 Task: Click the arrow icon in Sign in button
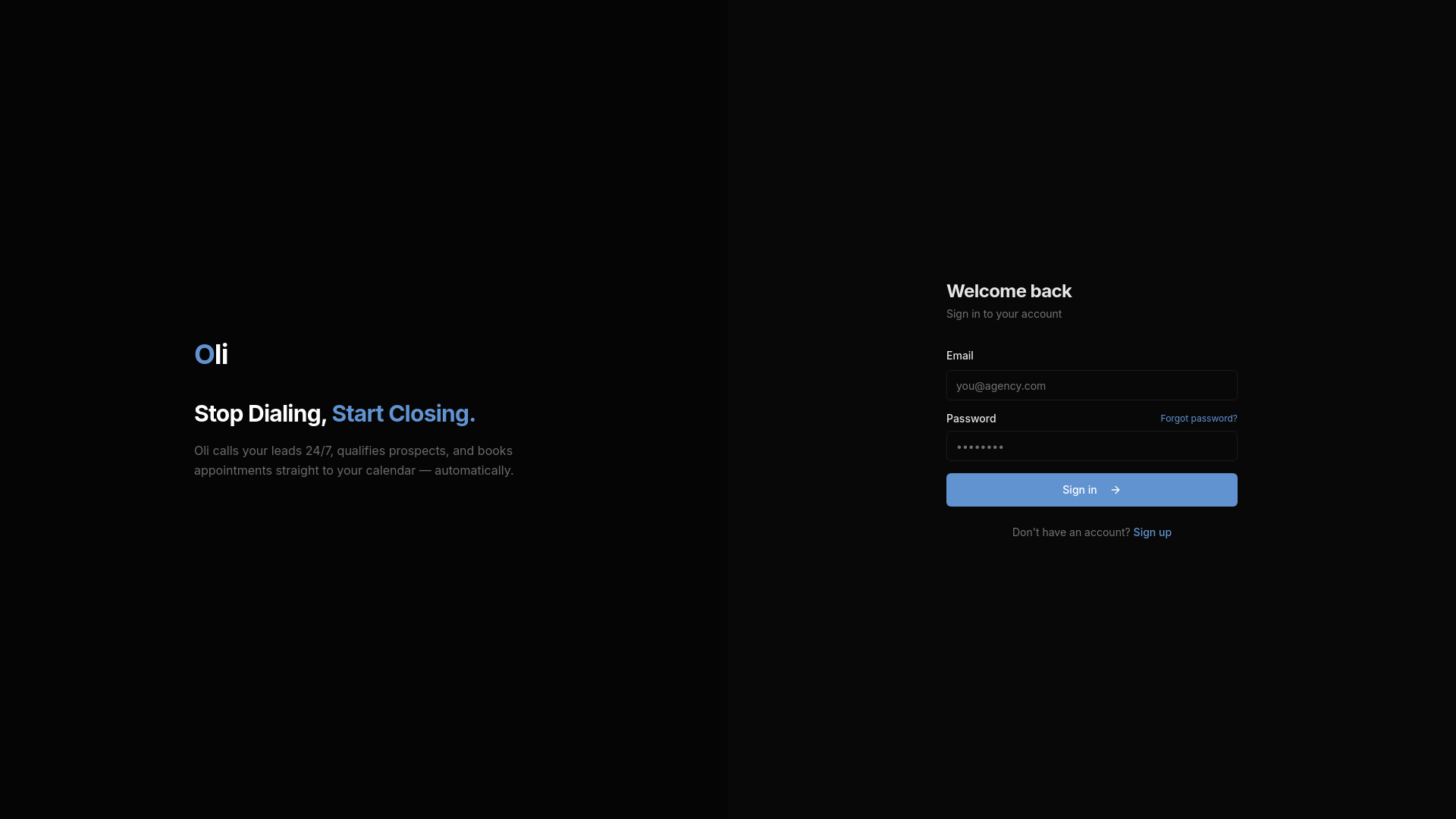1116,490
